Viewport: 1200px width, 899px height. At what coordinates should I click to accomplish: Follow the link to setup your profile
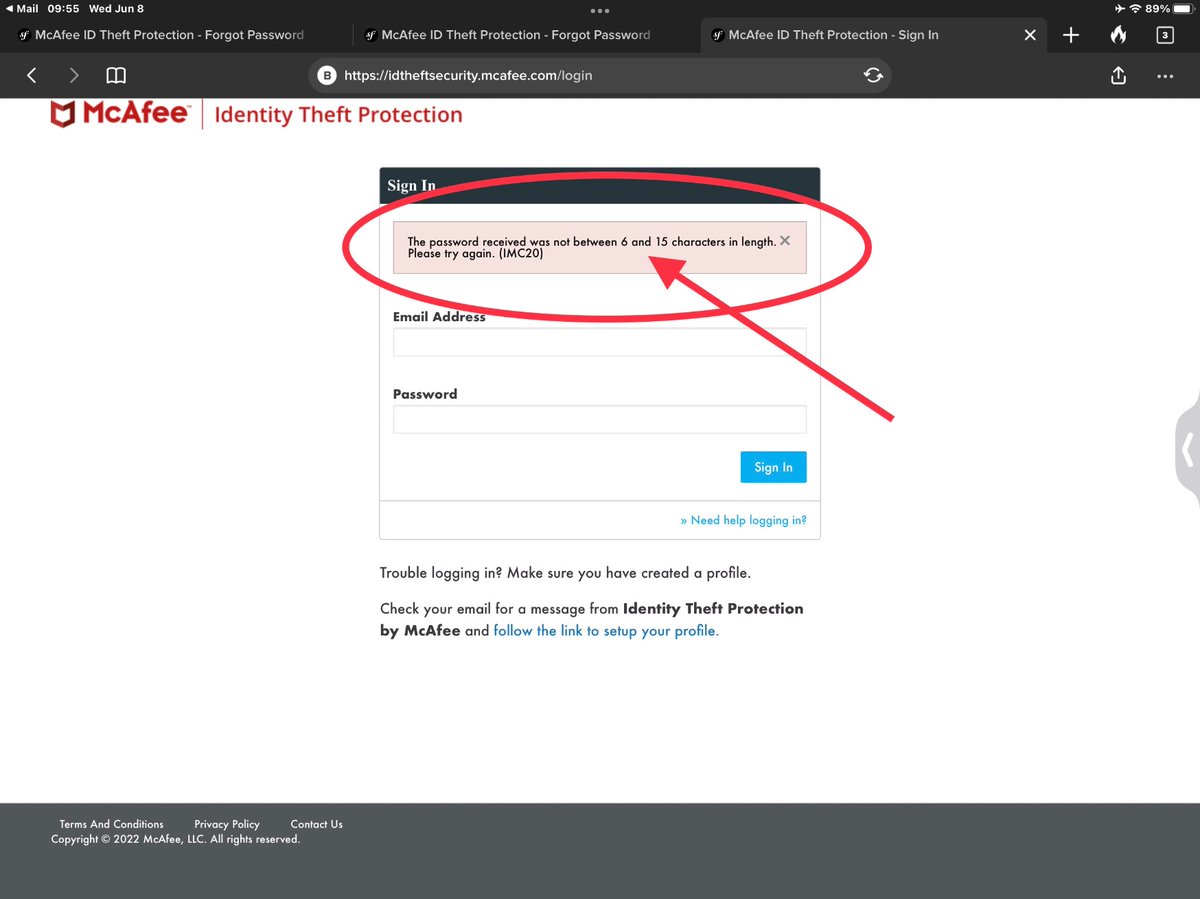tap(606, 631)
